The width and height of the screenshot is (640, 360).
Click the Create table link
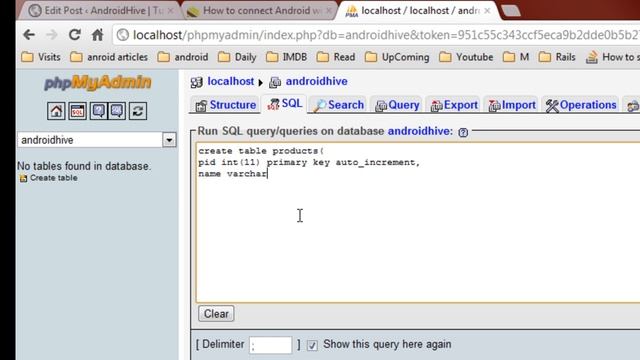53,178
